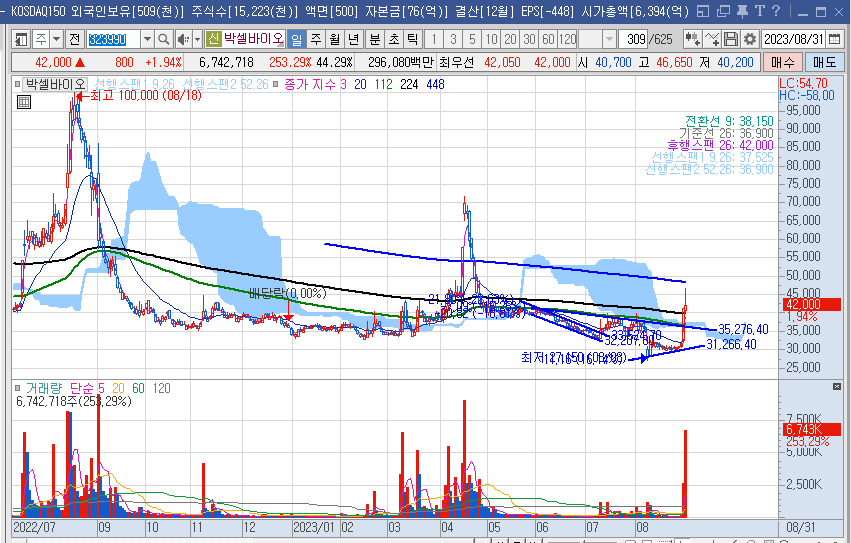Click the current price 42,000 value
The width and height of the screenshot is (851, 543).
(53, 62)
